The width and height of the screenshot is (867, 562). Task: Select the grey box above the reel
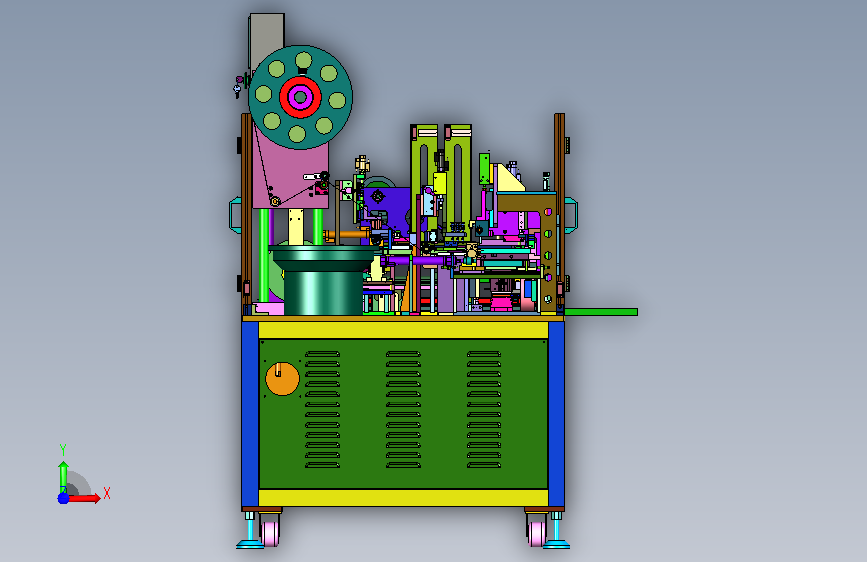pyautogui.click(x=267, y=39)
